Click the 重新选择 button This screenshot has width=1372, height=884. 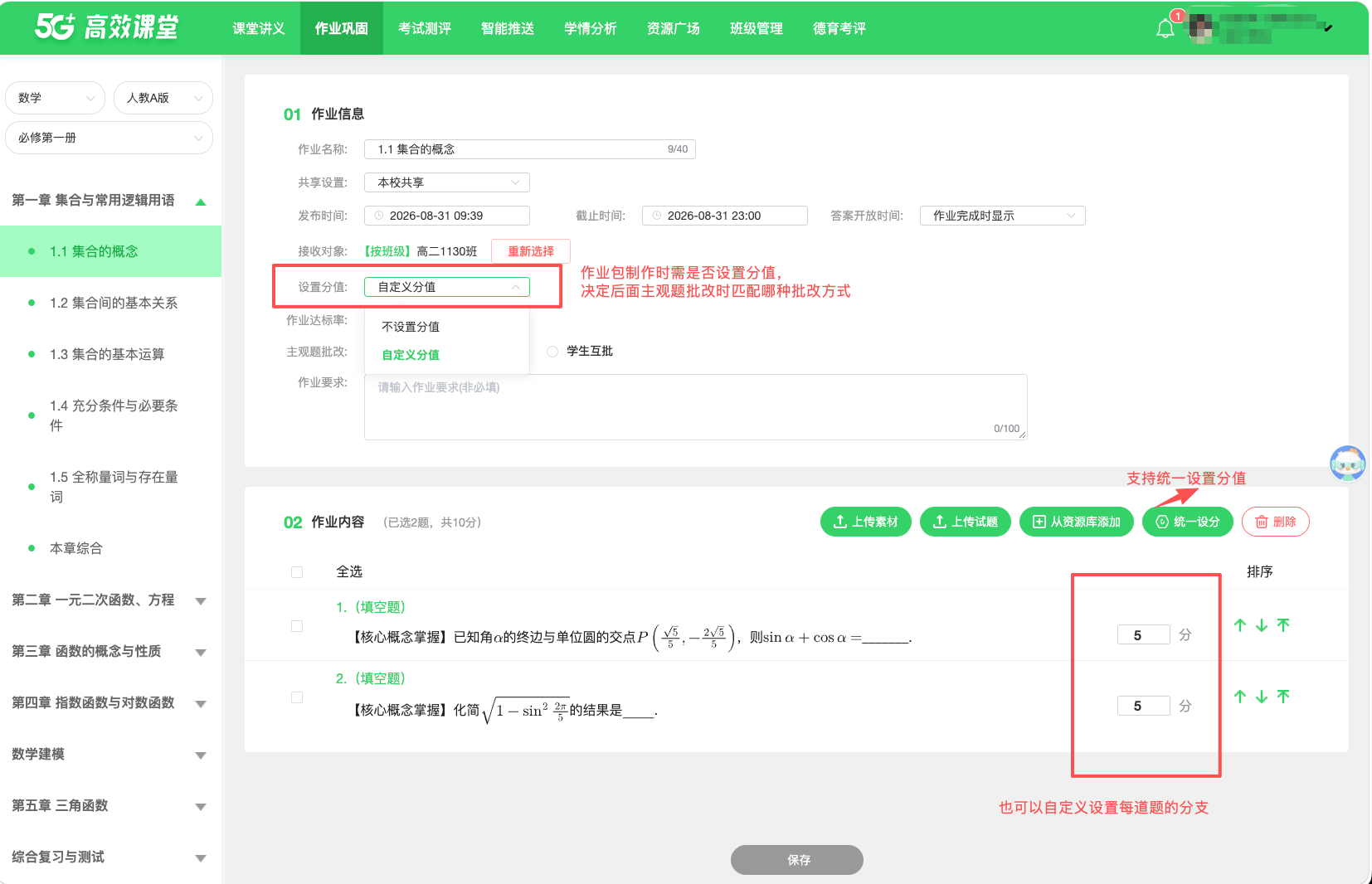531,251
